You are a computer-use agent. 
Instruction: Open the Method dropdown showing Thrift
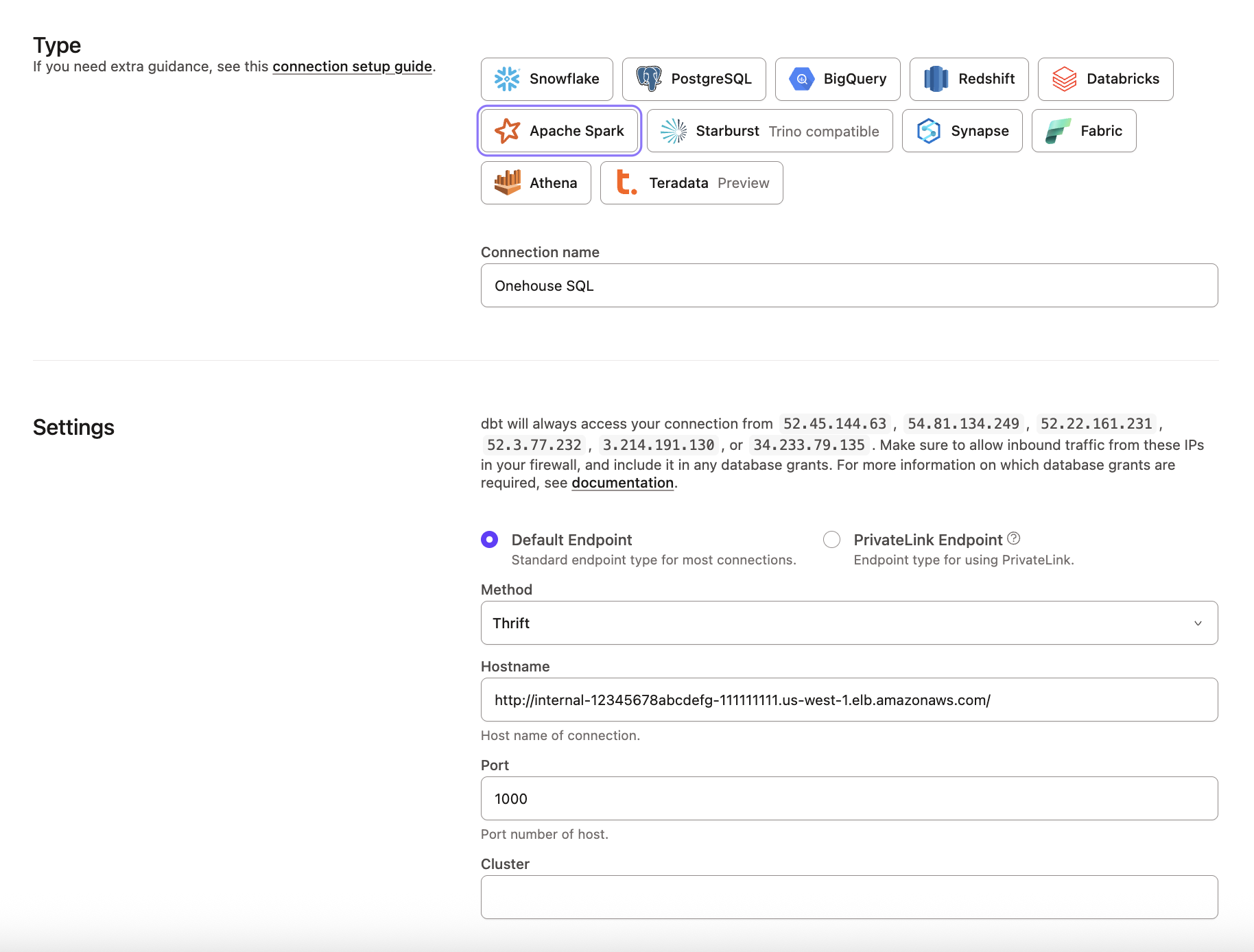(849, 623)
